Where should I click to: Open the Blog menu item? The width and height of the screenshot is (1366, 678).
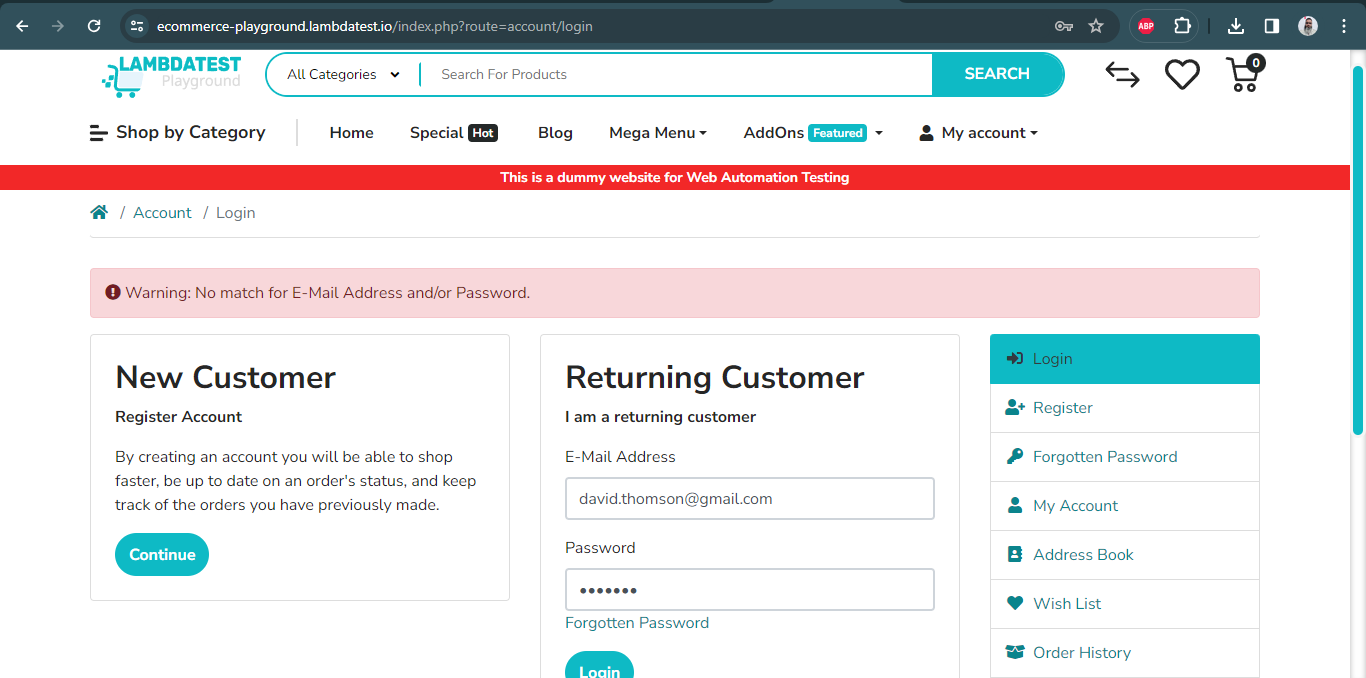(x=555, y=133)
